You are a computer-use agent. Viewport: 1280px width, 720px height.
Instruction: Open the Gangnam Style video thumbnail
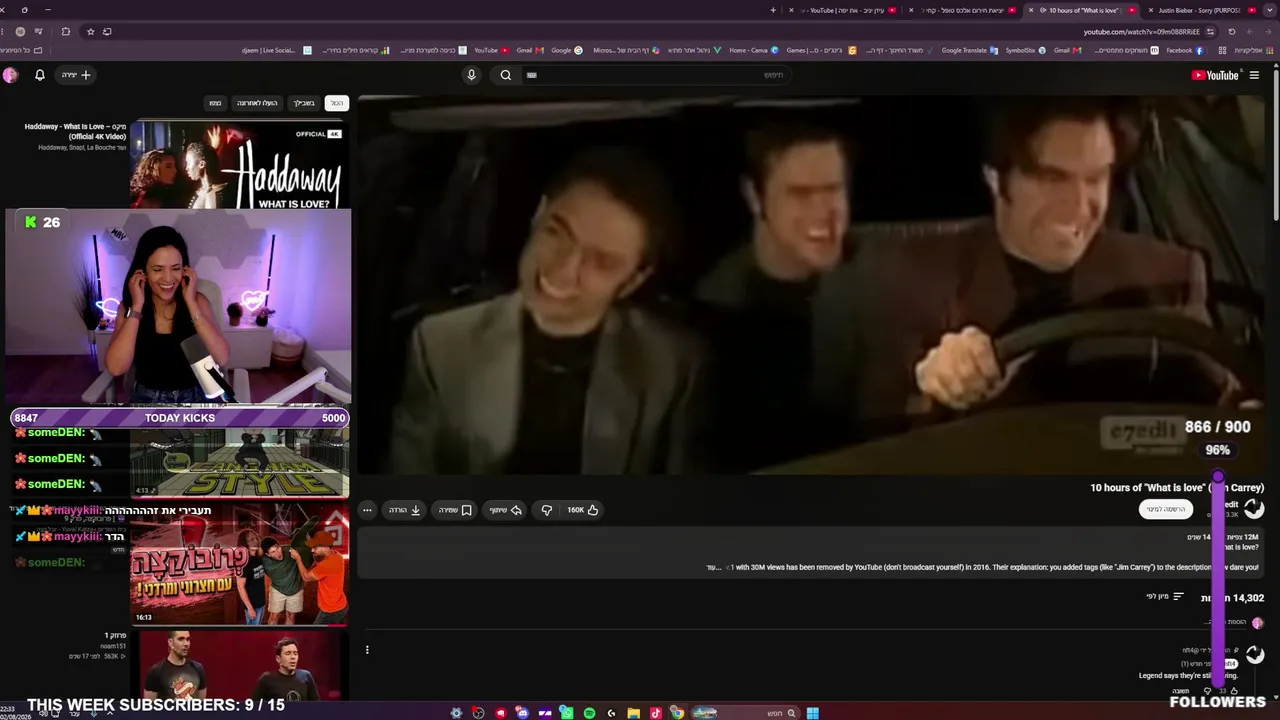click(239, 463)
